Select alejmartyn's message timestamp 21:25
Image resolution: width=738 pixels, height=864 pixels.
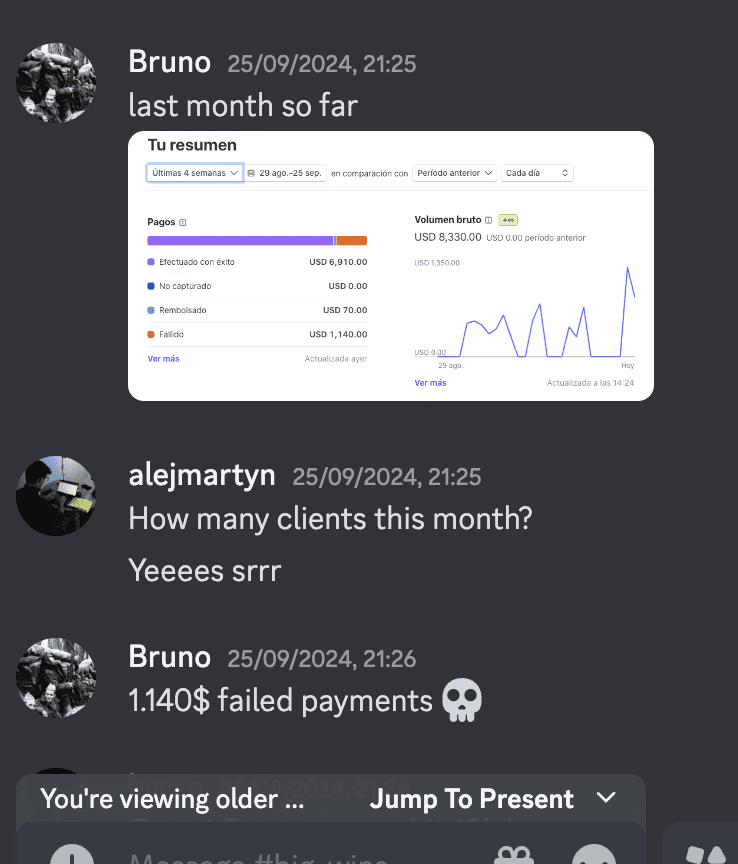386,477
